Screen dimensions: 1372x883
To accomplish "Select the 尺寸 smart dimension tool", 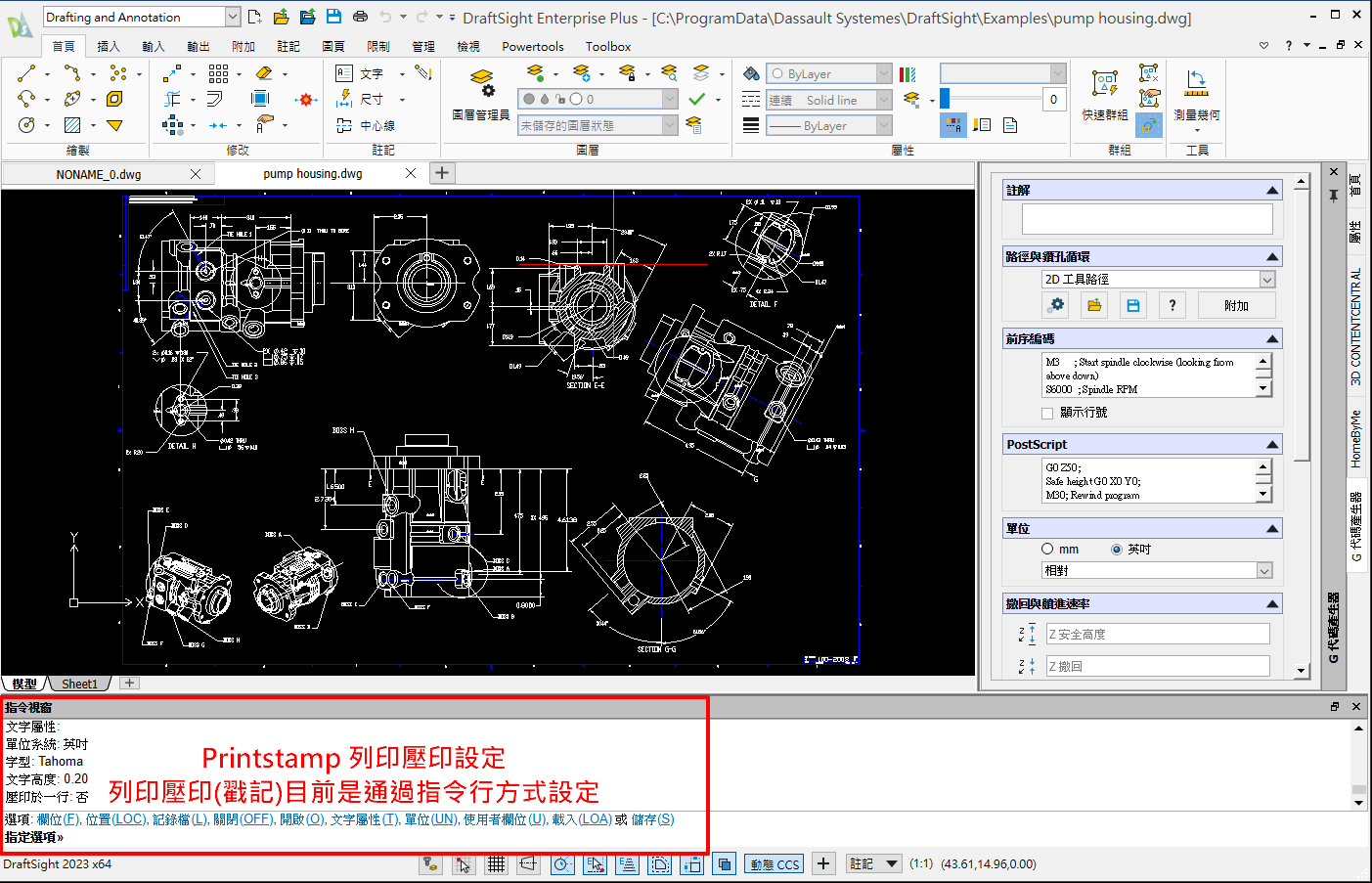I will [x=360, y=99].
